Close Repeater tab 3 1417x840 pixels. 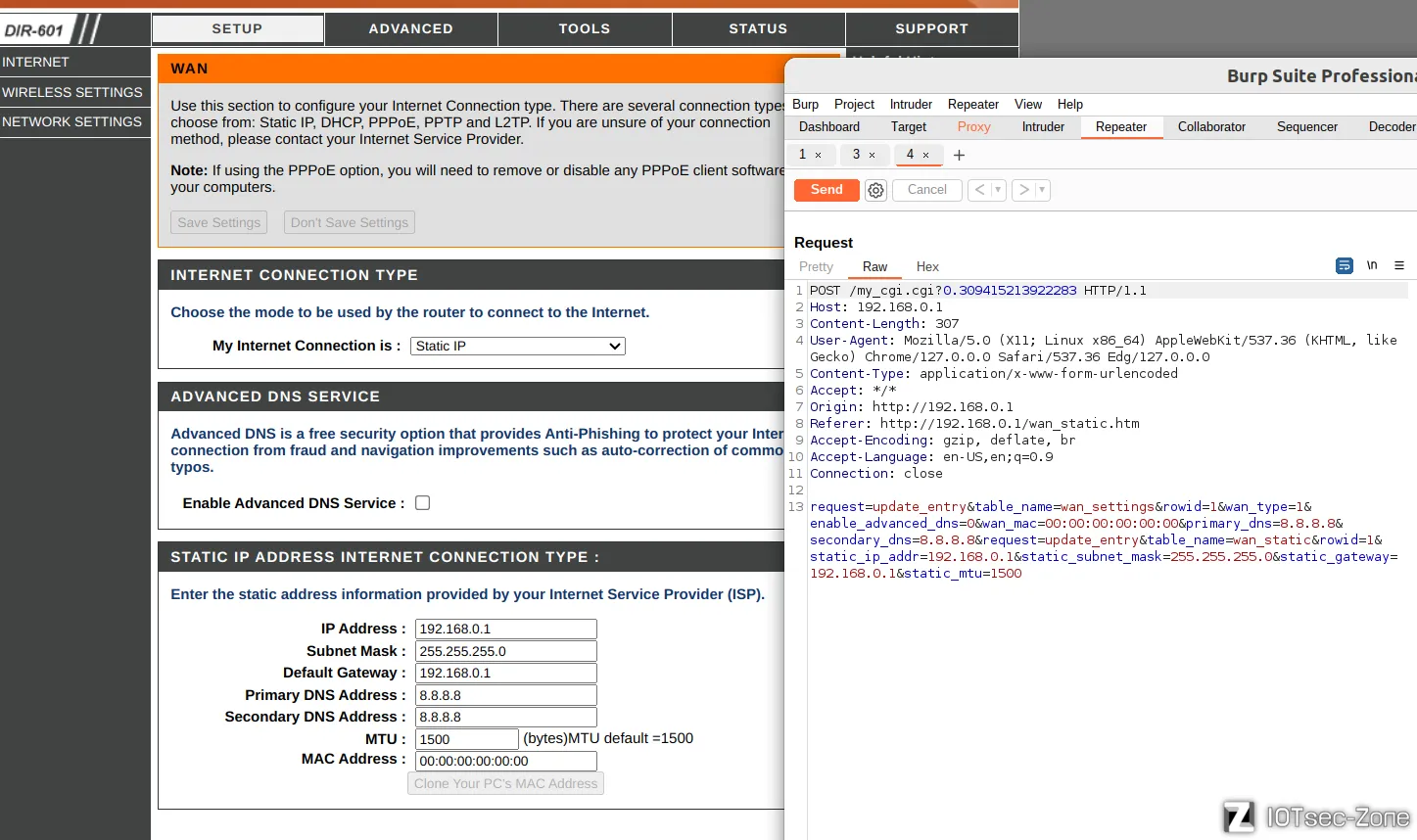873,155
